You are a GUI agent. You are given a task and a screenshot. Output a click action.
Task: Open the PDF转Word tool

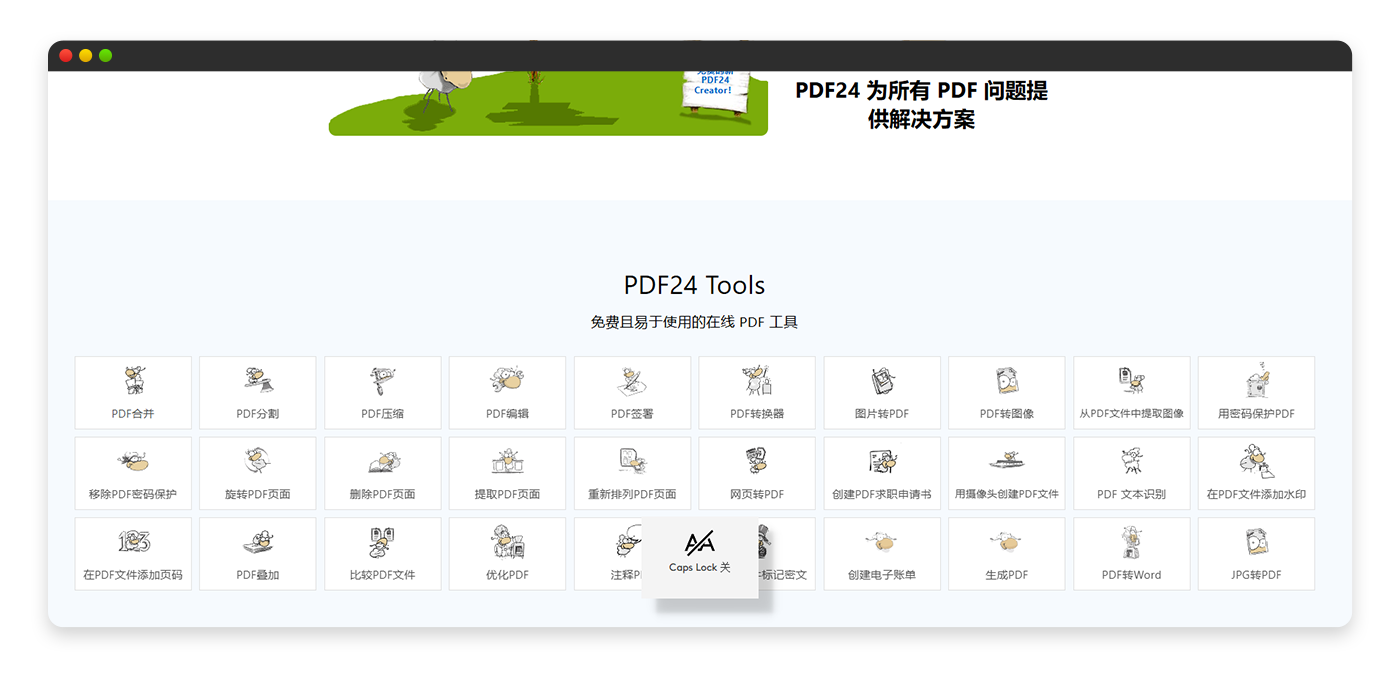tap(1132, 553)
